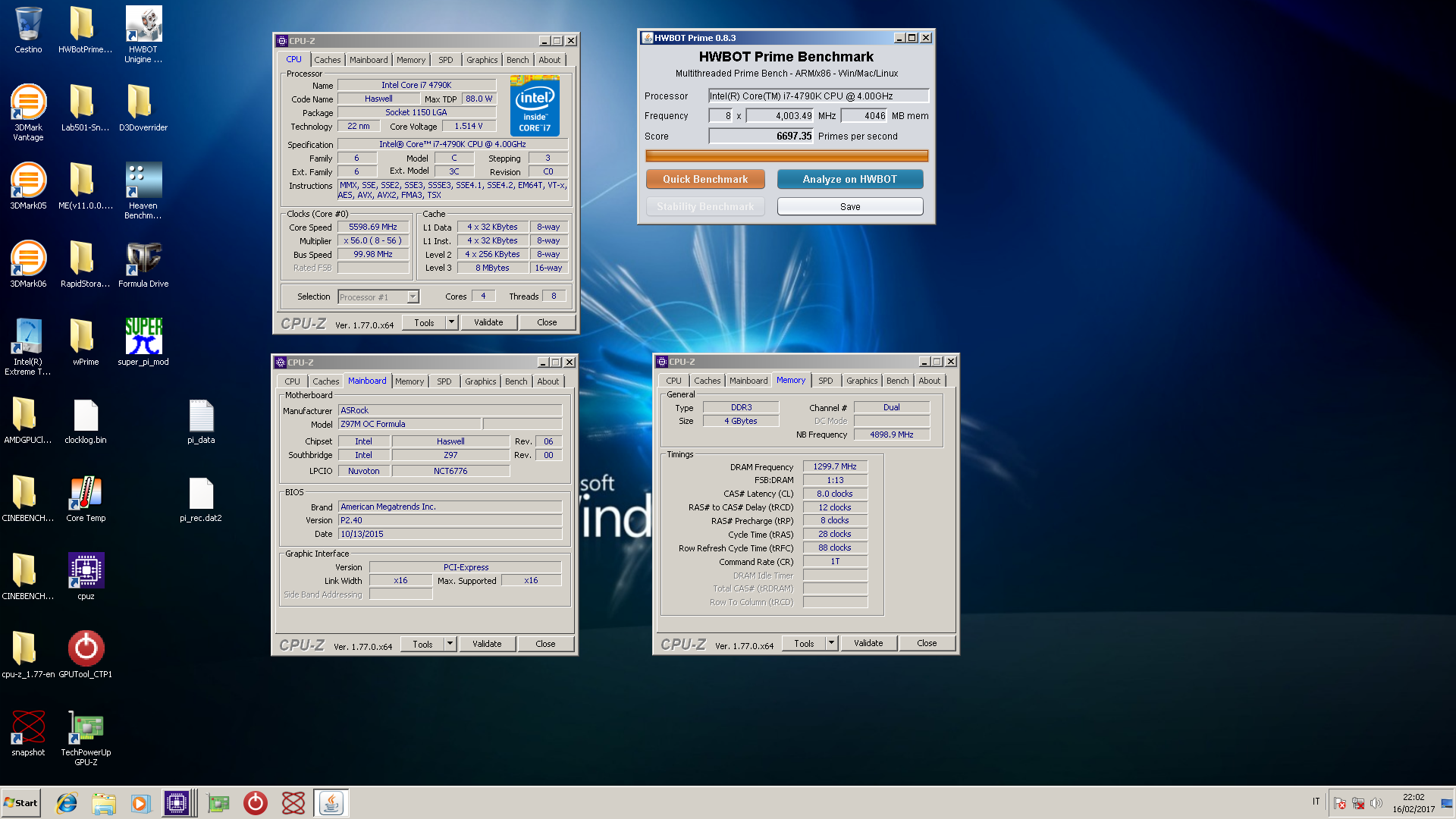Open Bench tab in top CPU-Z window
The image size is (1456, 819).
[518, 60]
